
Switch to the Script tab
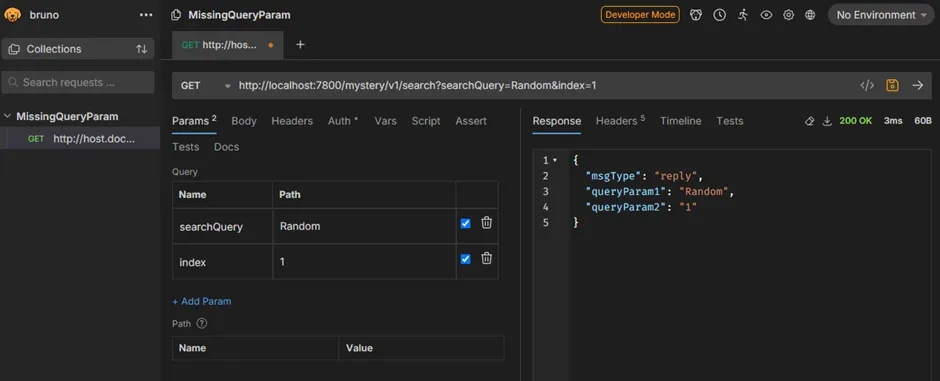point(426,121)
